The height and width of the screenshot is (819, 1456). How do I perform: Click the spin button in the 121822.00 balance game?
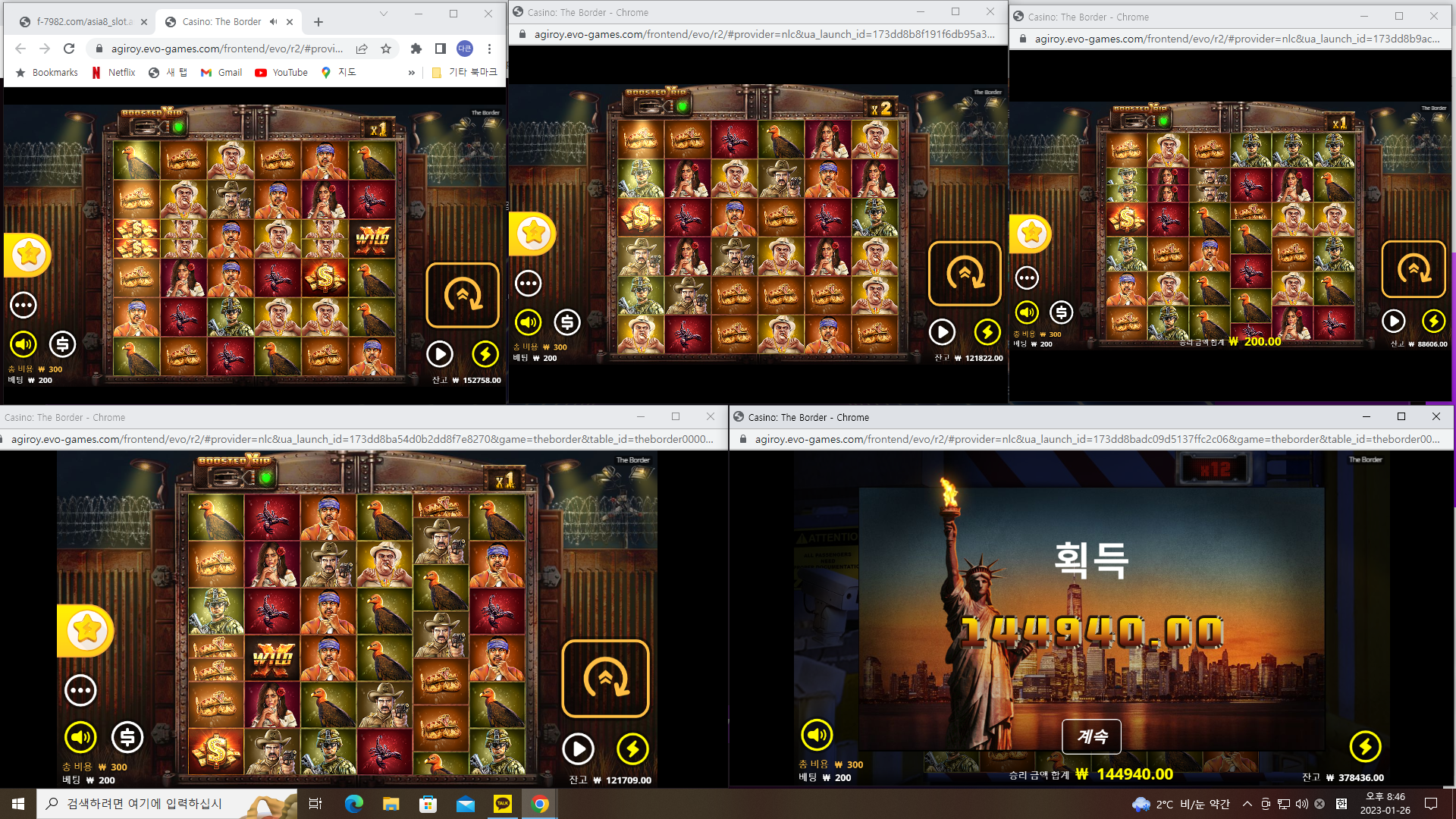click(965, 273)
